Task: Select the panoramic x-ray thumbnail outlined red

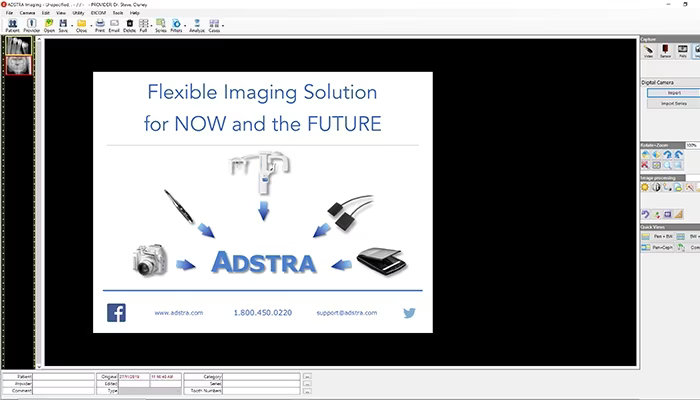Action: click(18, 66)
